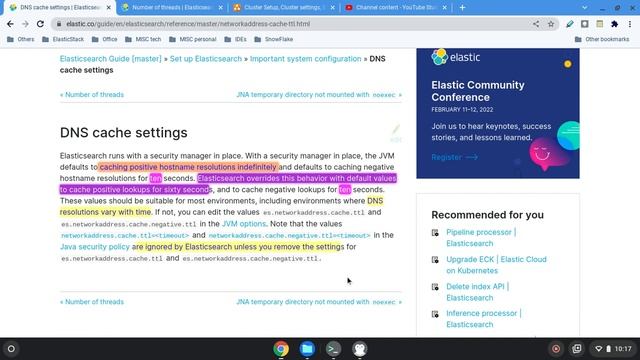Open the MISC tech bookmarks folder
The width and height of the screenshot is (640, 360).
click(143, 39)
